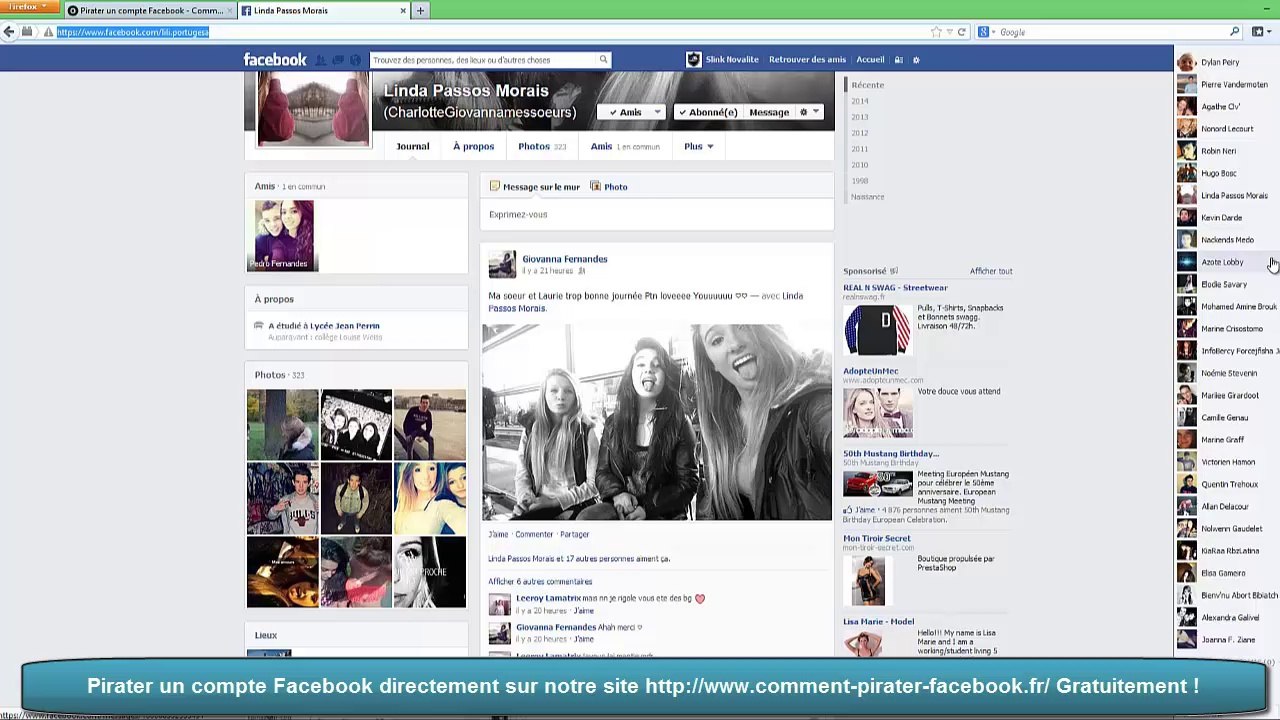Click Commenter under the photo post
The width and height of the screenshot is (1280, 720).
tap(534, 534)
